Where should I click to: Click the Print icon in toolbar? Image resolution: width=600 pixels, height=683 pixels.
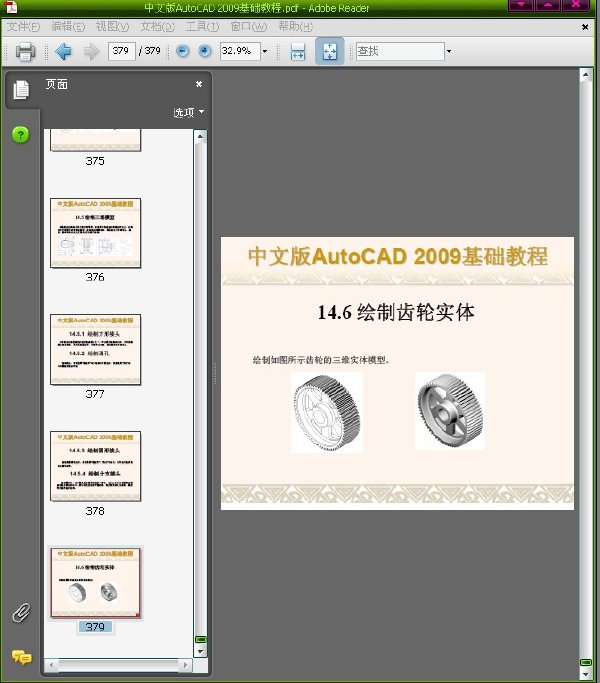coord(25,51)
